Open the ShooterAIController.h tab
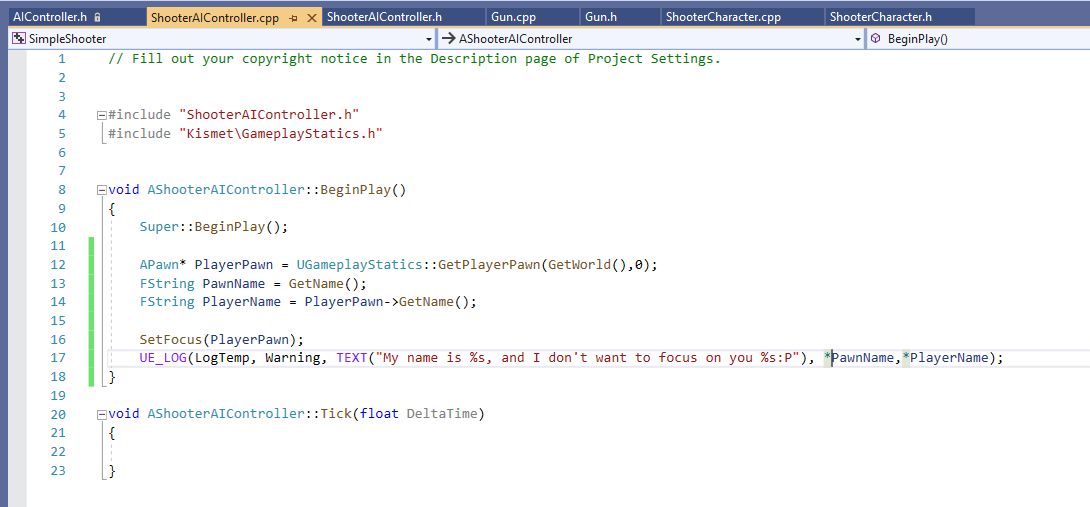 (x=384, y=17)
